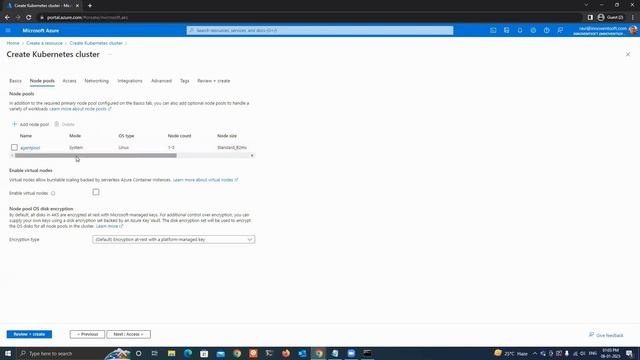
Task: Click the browser Back arrow
Action: click(x=7, y=18)
